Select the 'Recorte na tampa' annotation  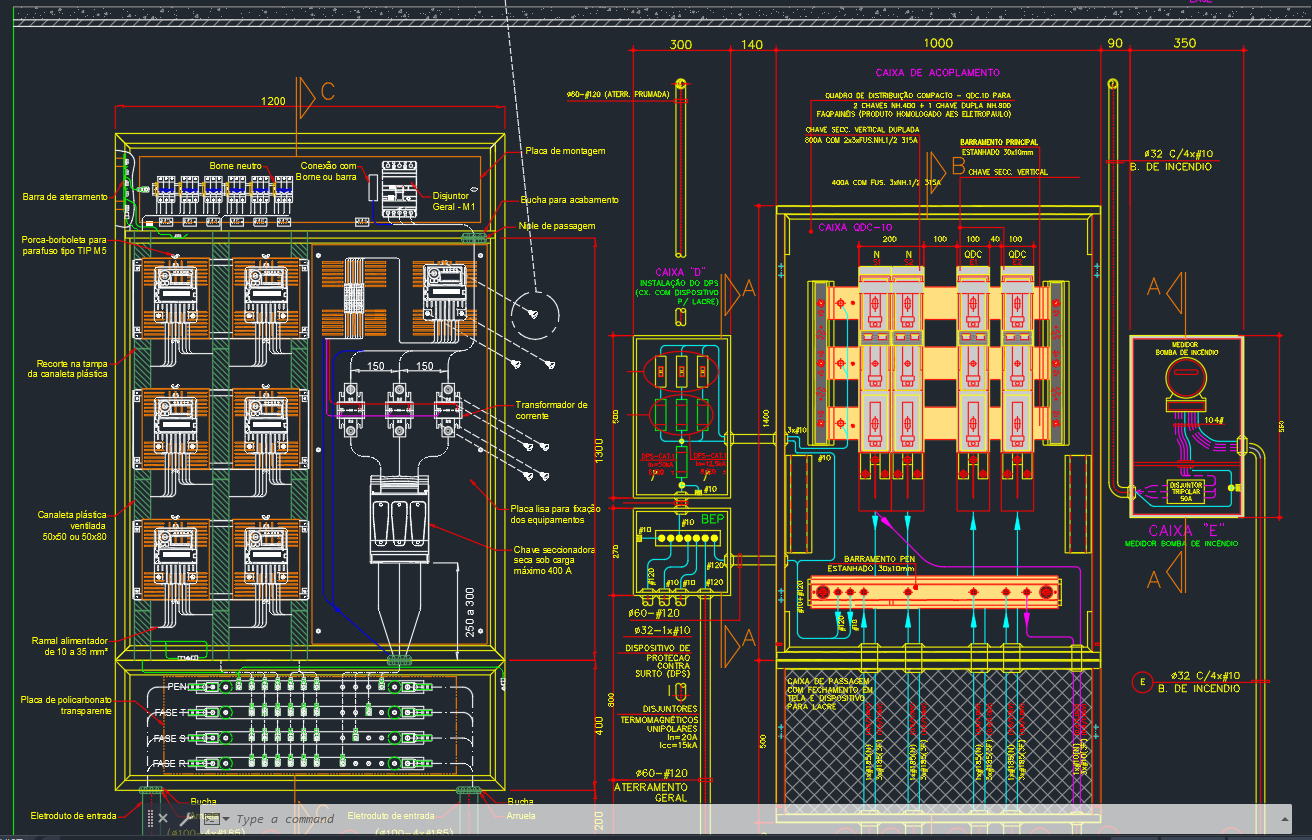tap(67, 368)
